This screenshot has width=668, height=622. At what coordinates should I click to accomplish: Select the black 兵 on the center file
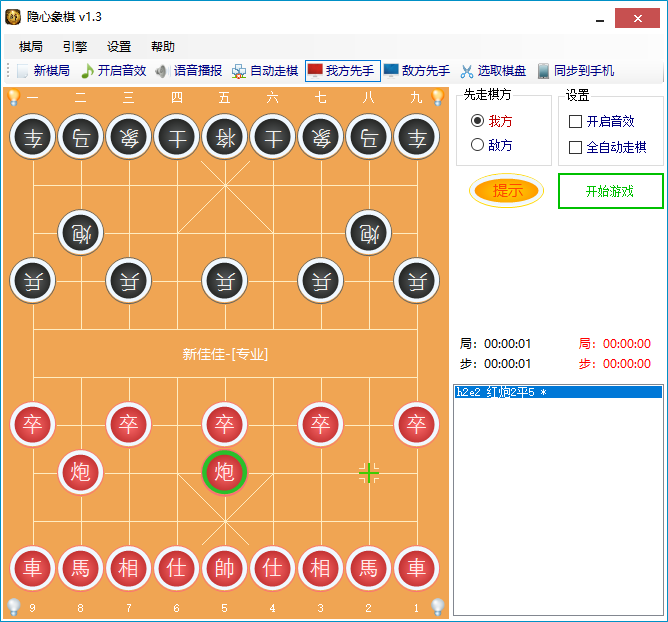(x=225, y=281)
